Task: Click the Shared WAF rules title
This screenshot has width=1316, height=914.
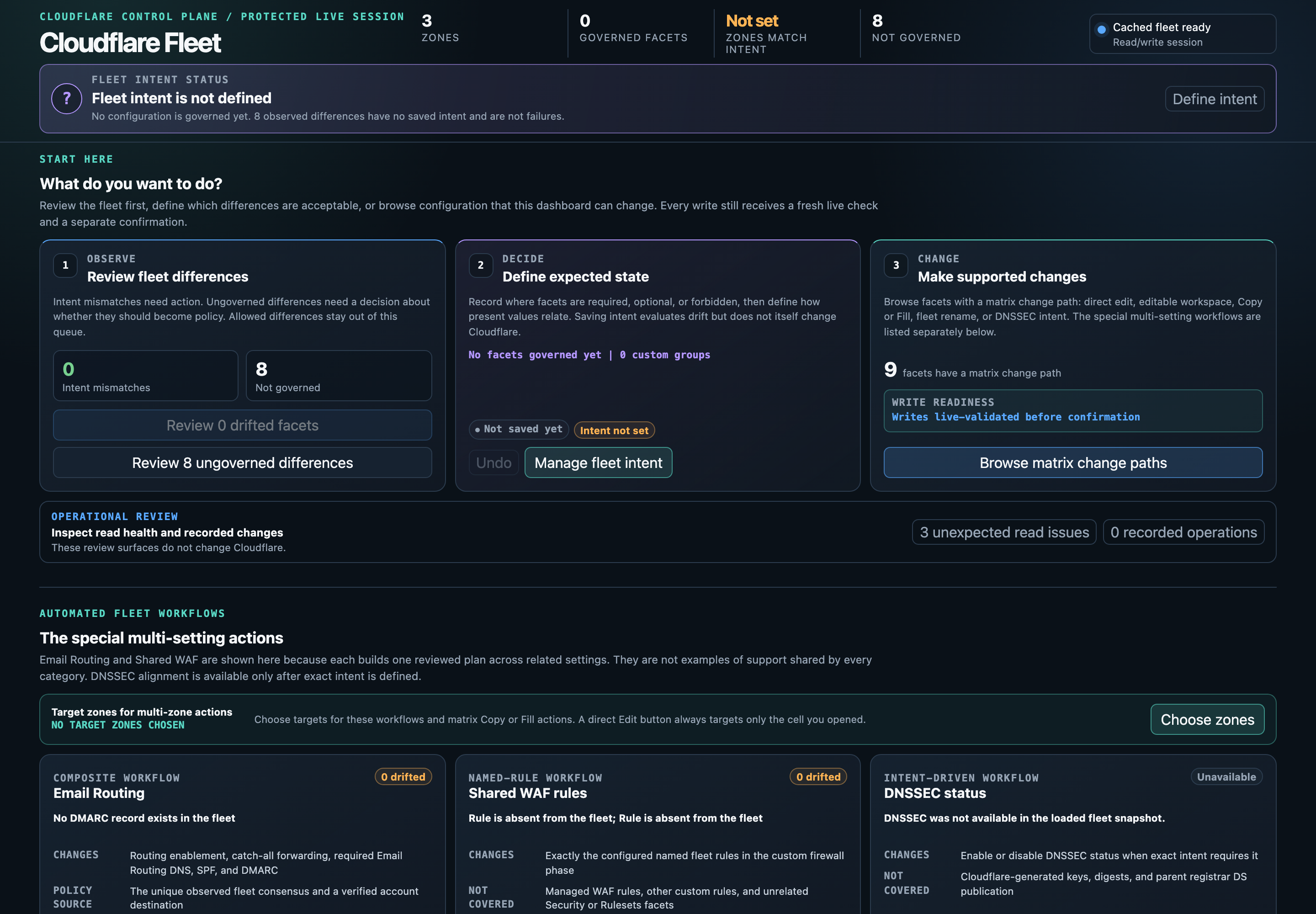Action: (x=527, y=793)
